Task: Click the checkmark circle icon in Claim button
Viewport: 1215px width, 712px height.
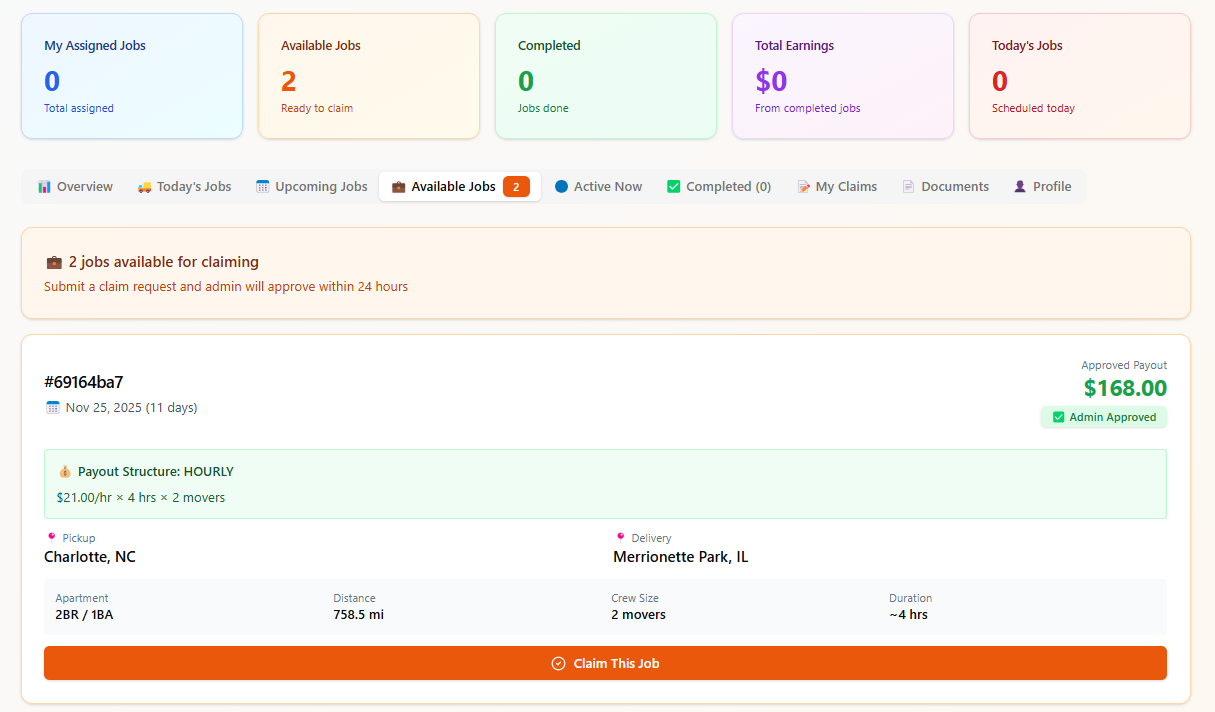Action: pos(558,664)
